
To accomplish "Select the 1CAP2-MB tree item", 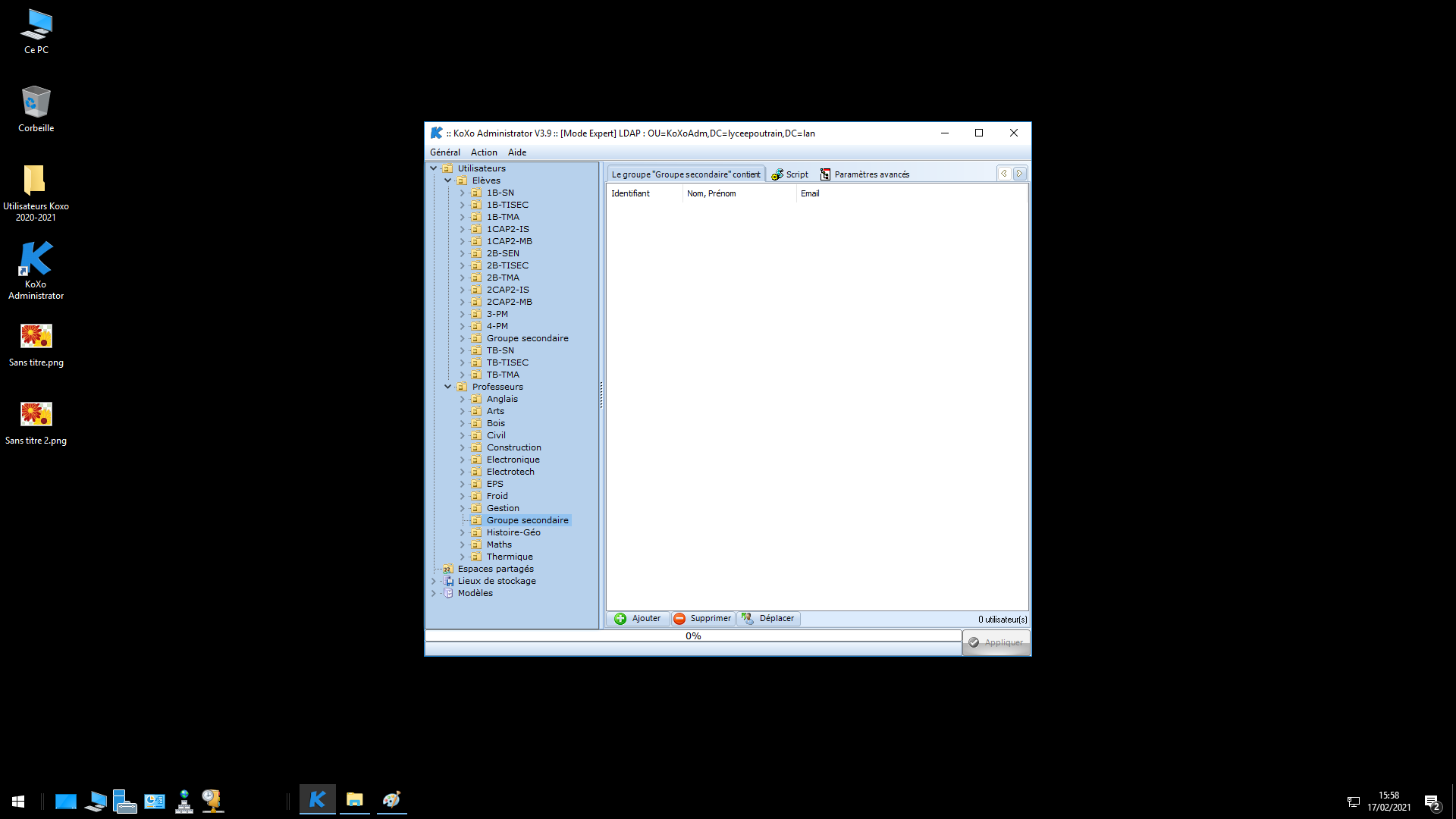I will click(509, 241).
